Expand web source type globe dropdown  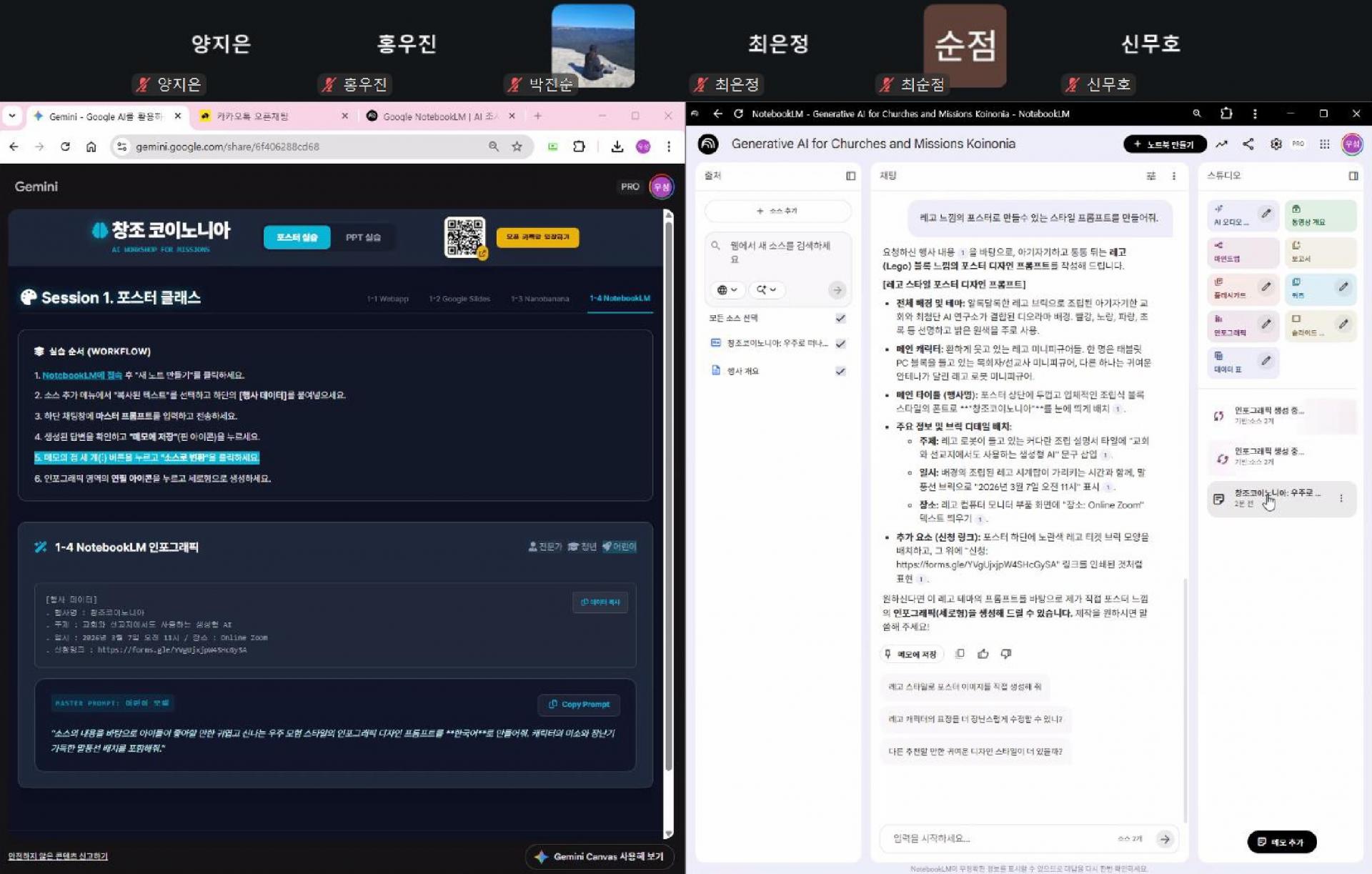pos(727,290)
